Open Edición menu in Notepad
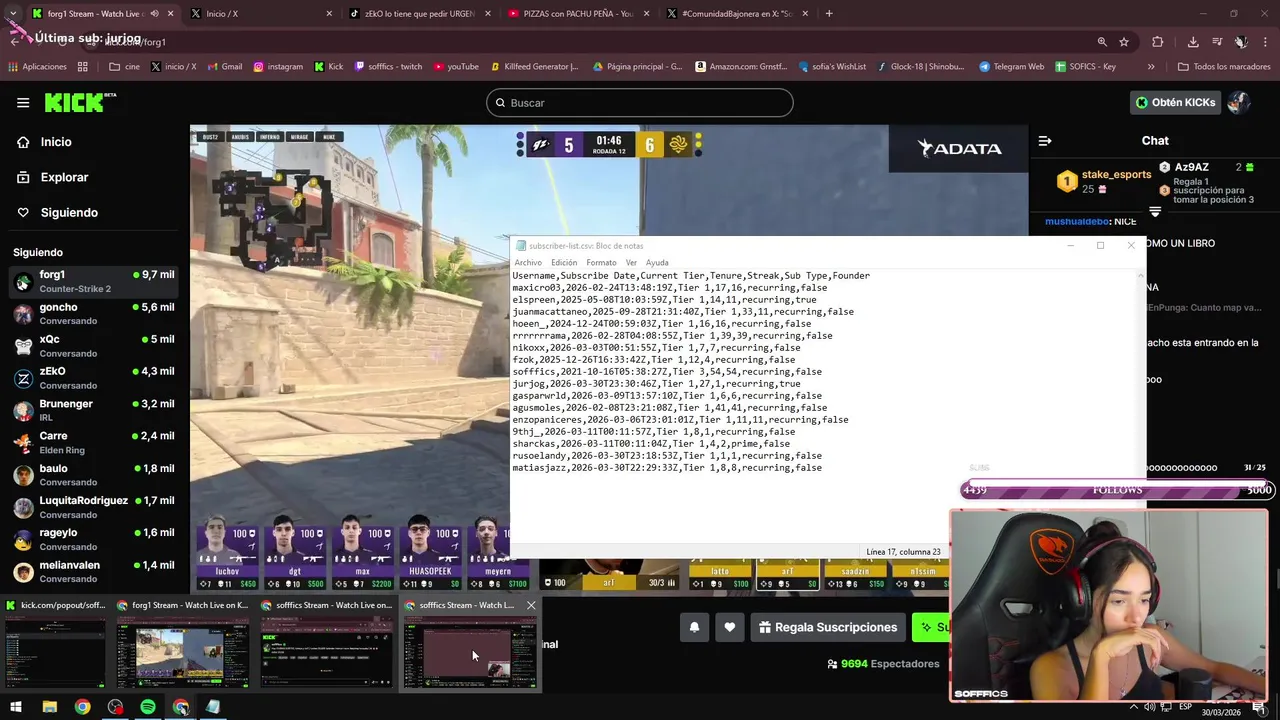Viewport: 1280px width, 720px height. (x=564, y=263)
